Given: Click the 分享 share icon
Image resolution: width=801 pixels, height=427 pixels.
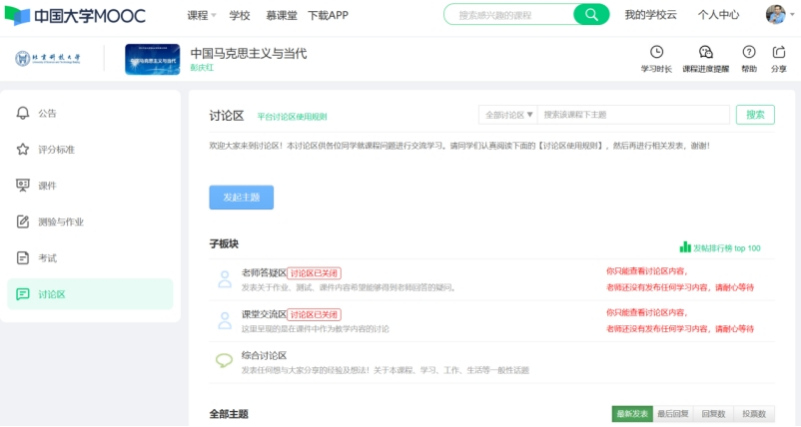Looking at the screenshot, I should tap(778, 52).
